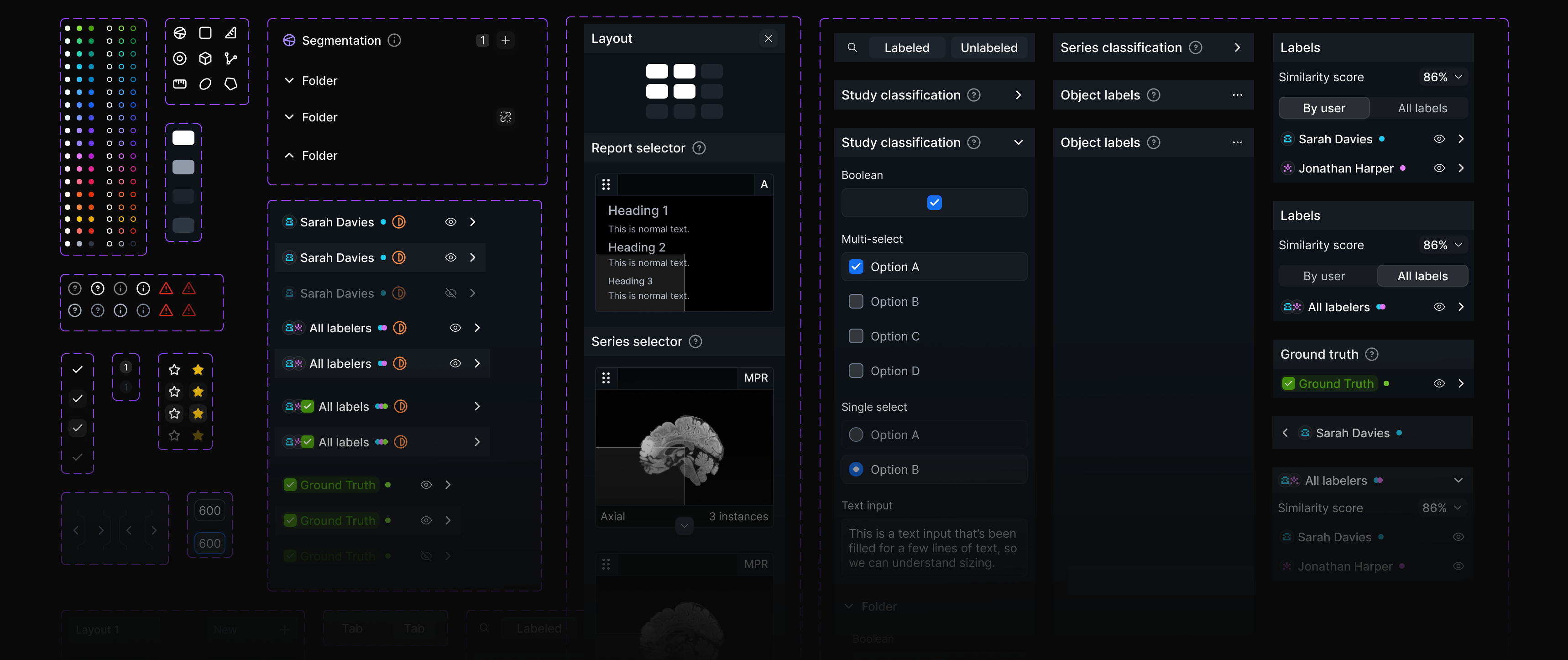Click the dimmed checkmark icon
Image resolution: width=1568 pixels, height=660 pixels.
77,457
